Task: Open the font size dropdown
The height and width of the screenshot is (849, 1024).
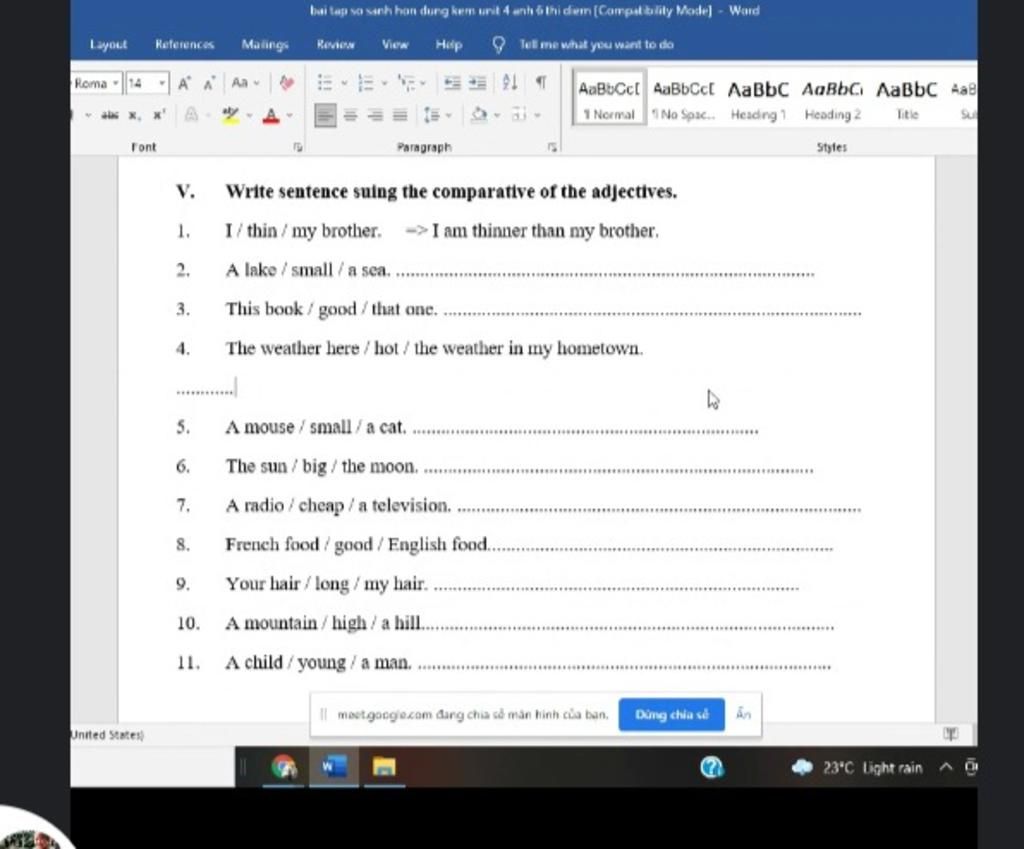Action: pyautogui.click(x=162, y=84)
